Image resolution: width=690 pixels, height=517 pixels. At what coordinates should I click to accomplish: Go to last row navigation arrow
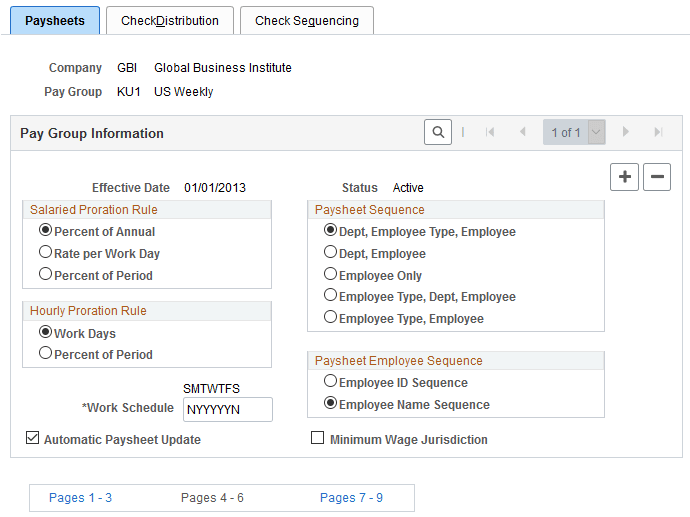pos(658,132)
